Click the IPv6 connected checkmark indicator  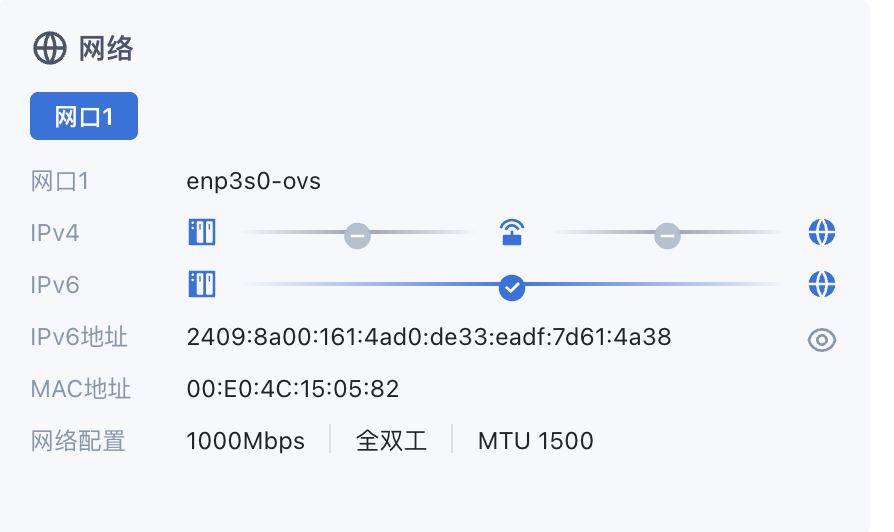pos(512,286)
